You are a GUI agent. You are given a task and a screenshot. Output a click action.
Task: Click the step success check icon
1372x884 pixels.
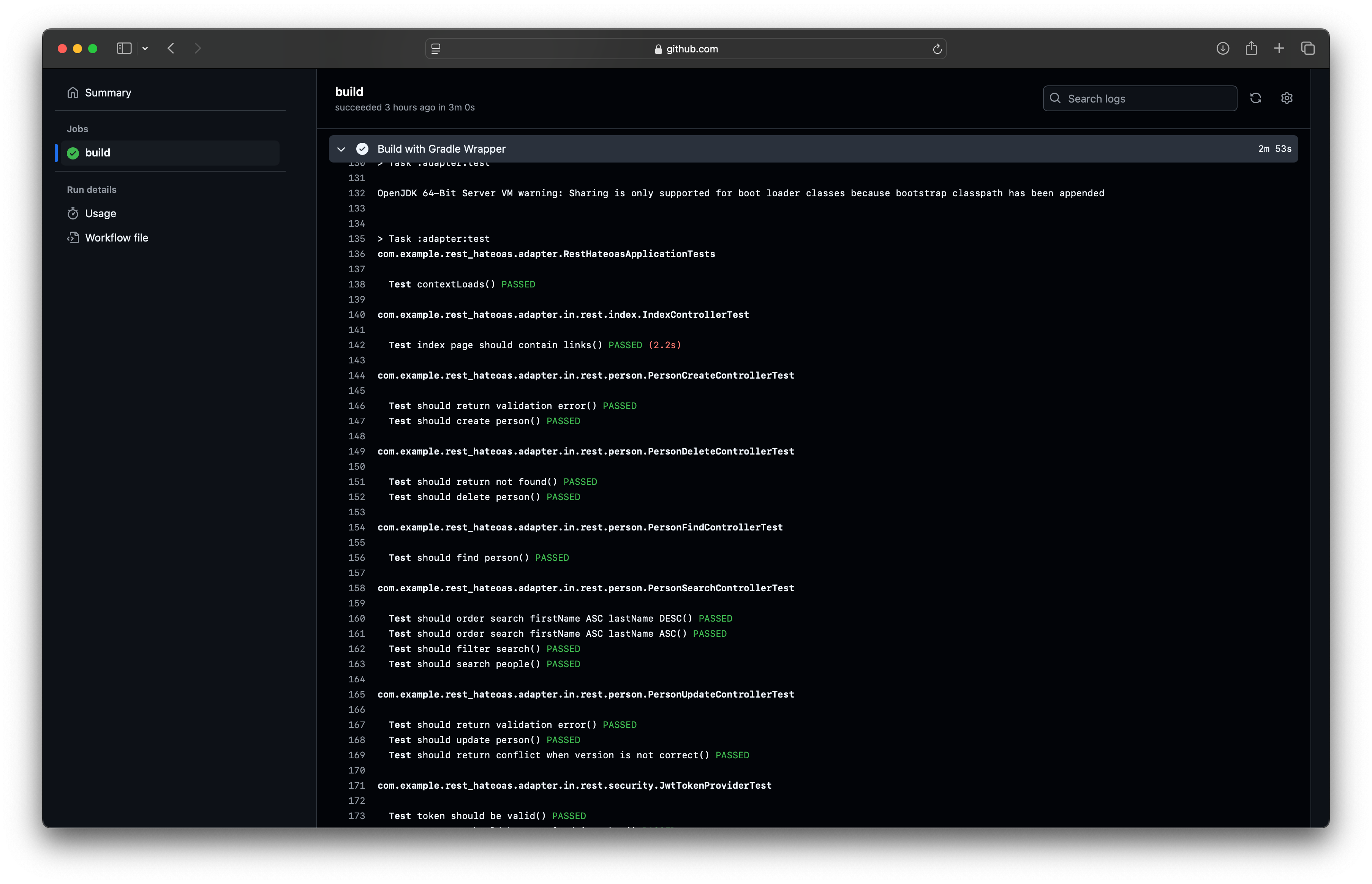coord(362,149)
